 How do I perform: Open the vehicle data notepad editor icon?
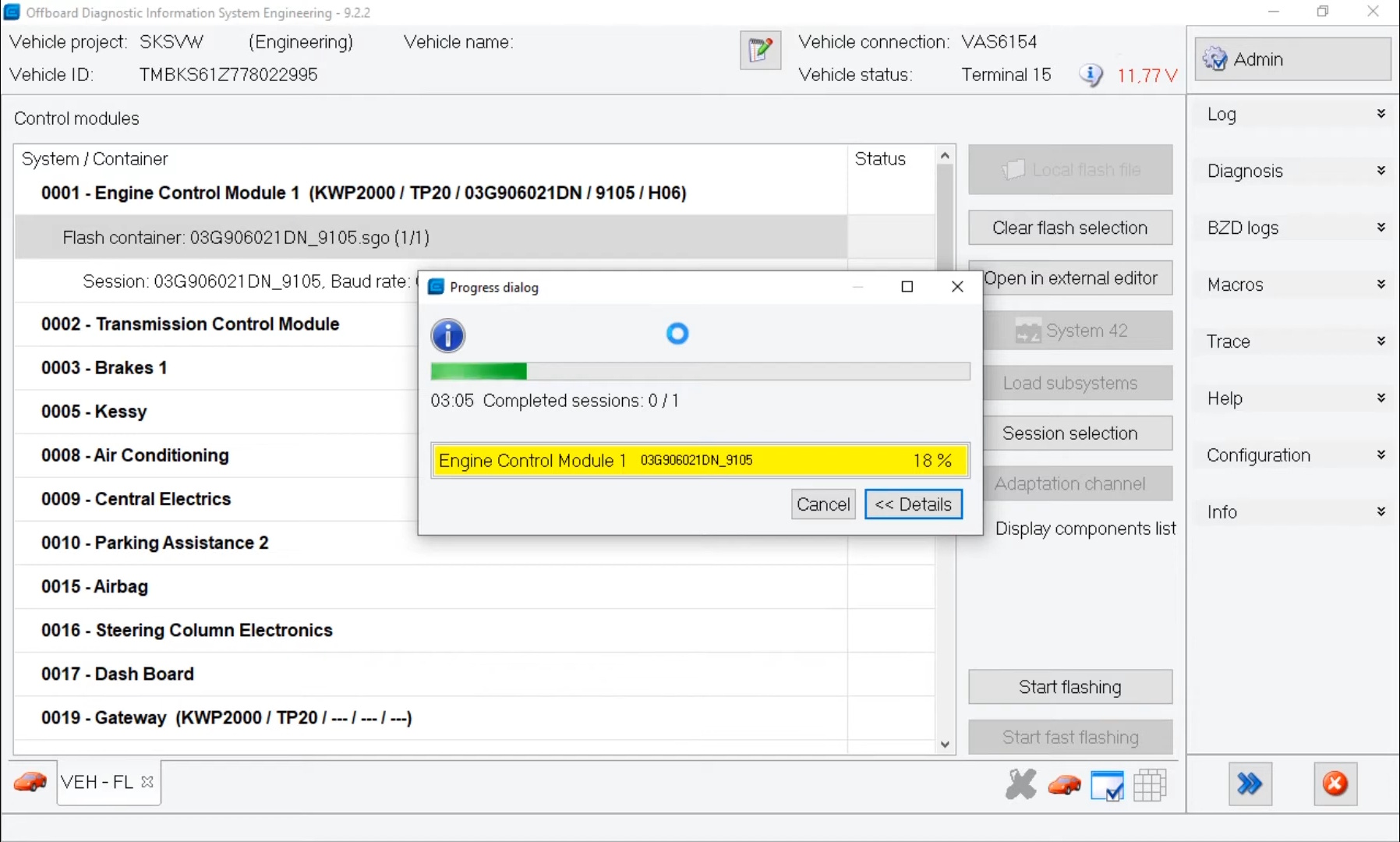coord(759,50)
